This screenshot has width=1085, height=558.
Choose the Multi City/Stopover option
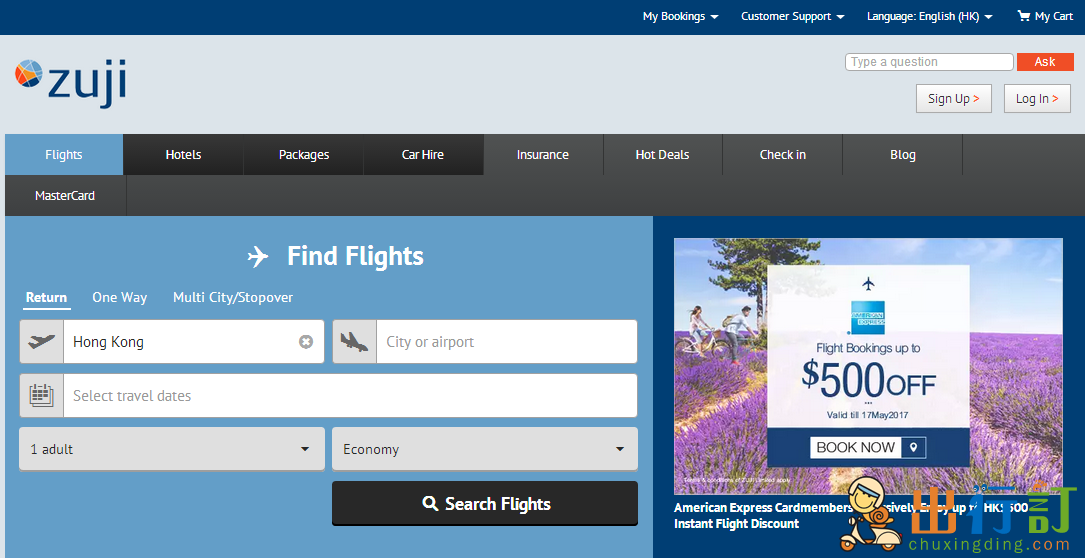tap(233, 298)
